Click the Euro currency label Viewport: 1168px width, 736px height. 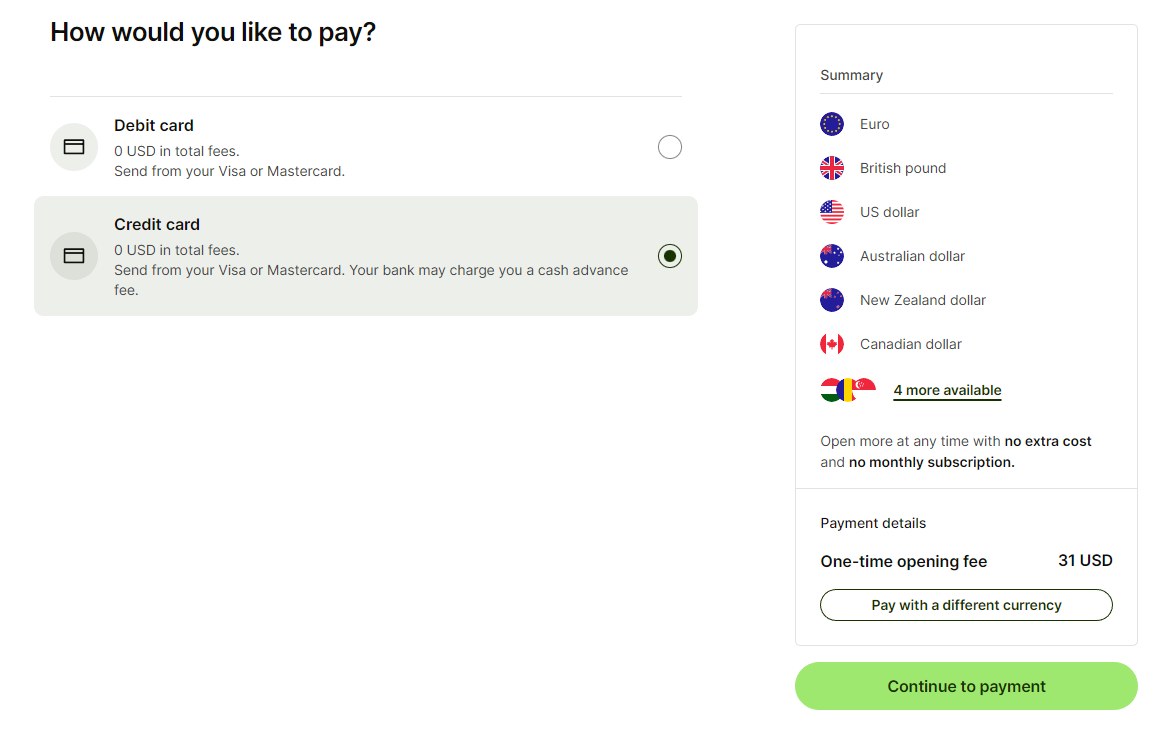point(875,124)
